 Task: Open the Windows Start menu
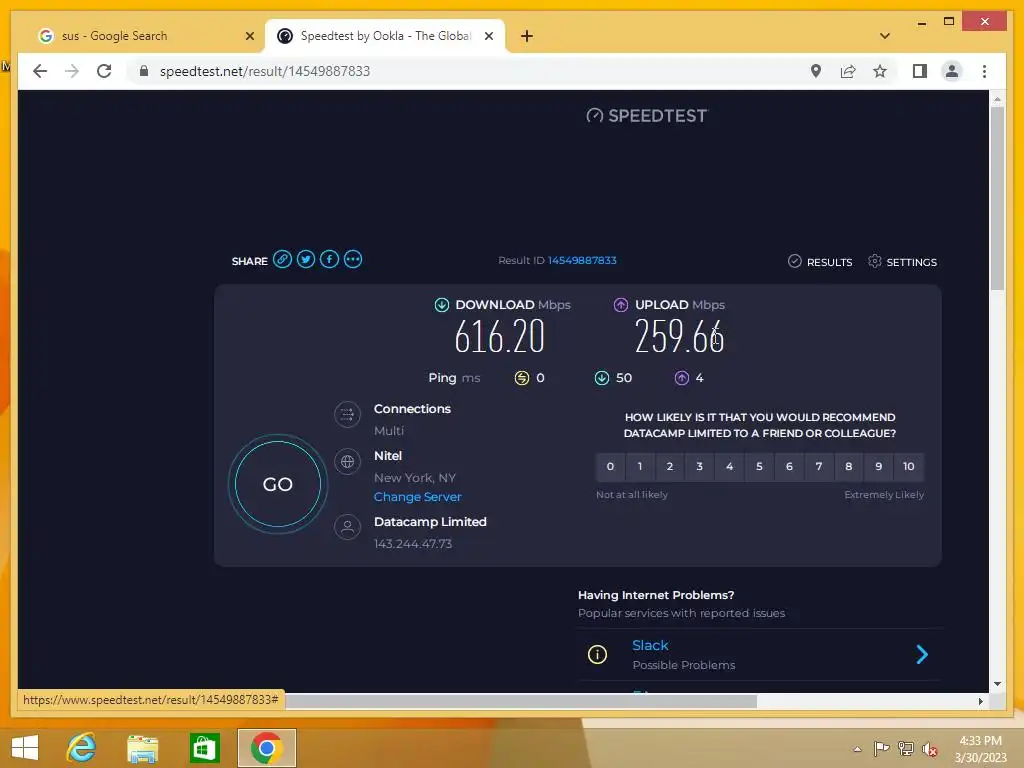(x=25, y=748)
